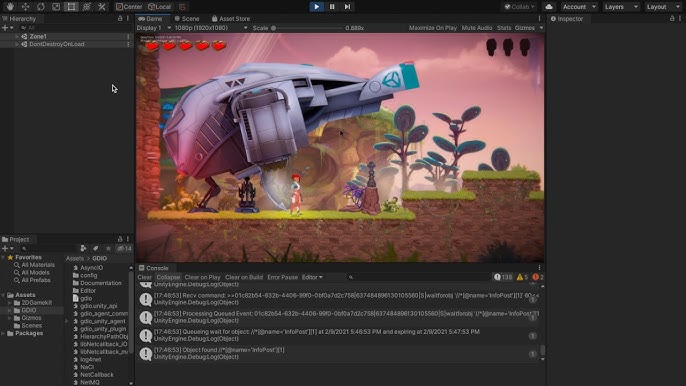Toggle Mute Audio in Game view
The width and height of the screenshot is (686, 386).
click(x=477, y=28)
